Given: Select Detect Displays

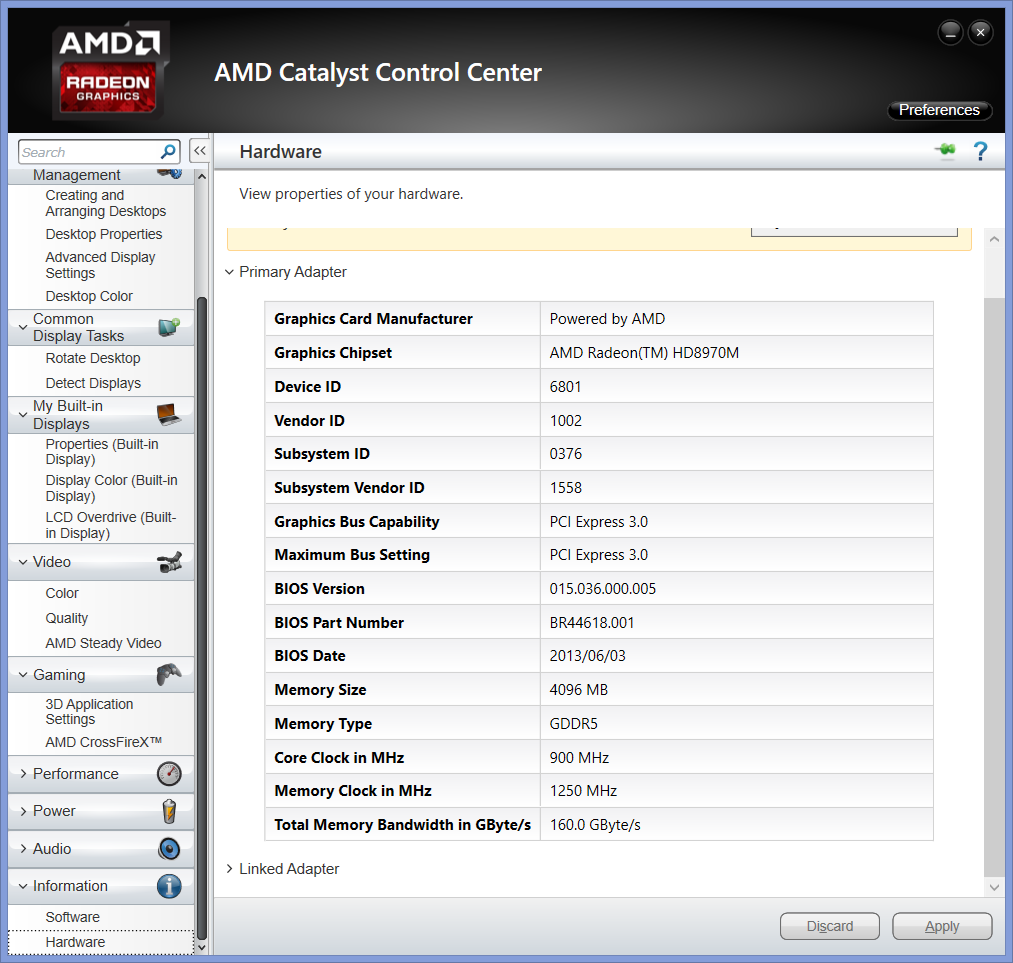Looking at the screenshot, I should pos(93,383).
